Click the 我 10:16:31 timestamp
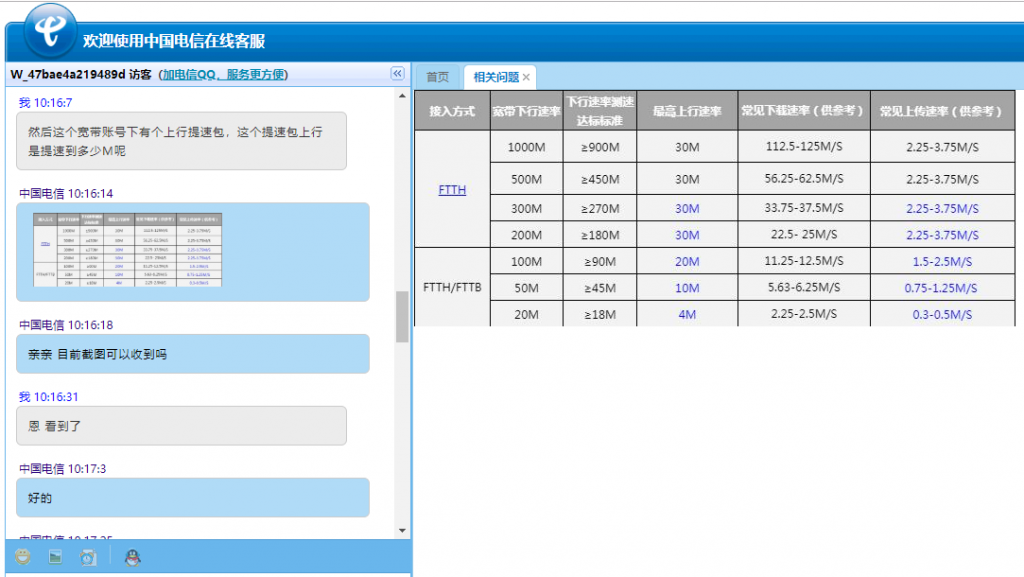Screen dimensions: 1024x577 (x=48, y=396)
